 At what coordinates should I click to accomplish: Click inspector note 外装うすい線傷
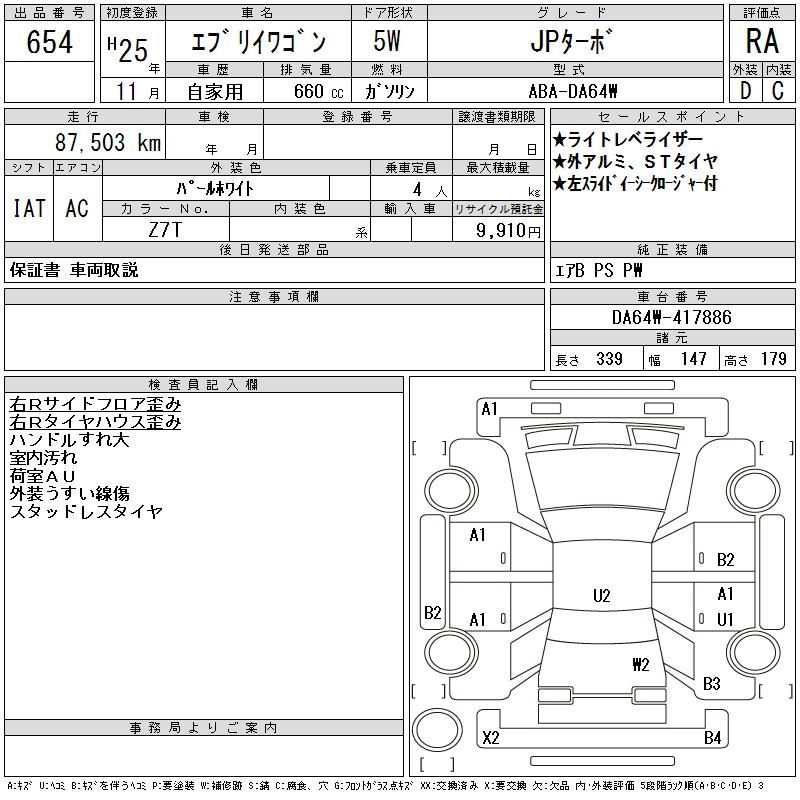tap(70, 493)
